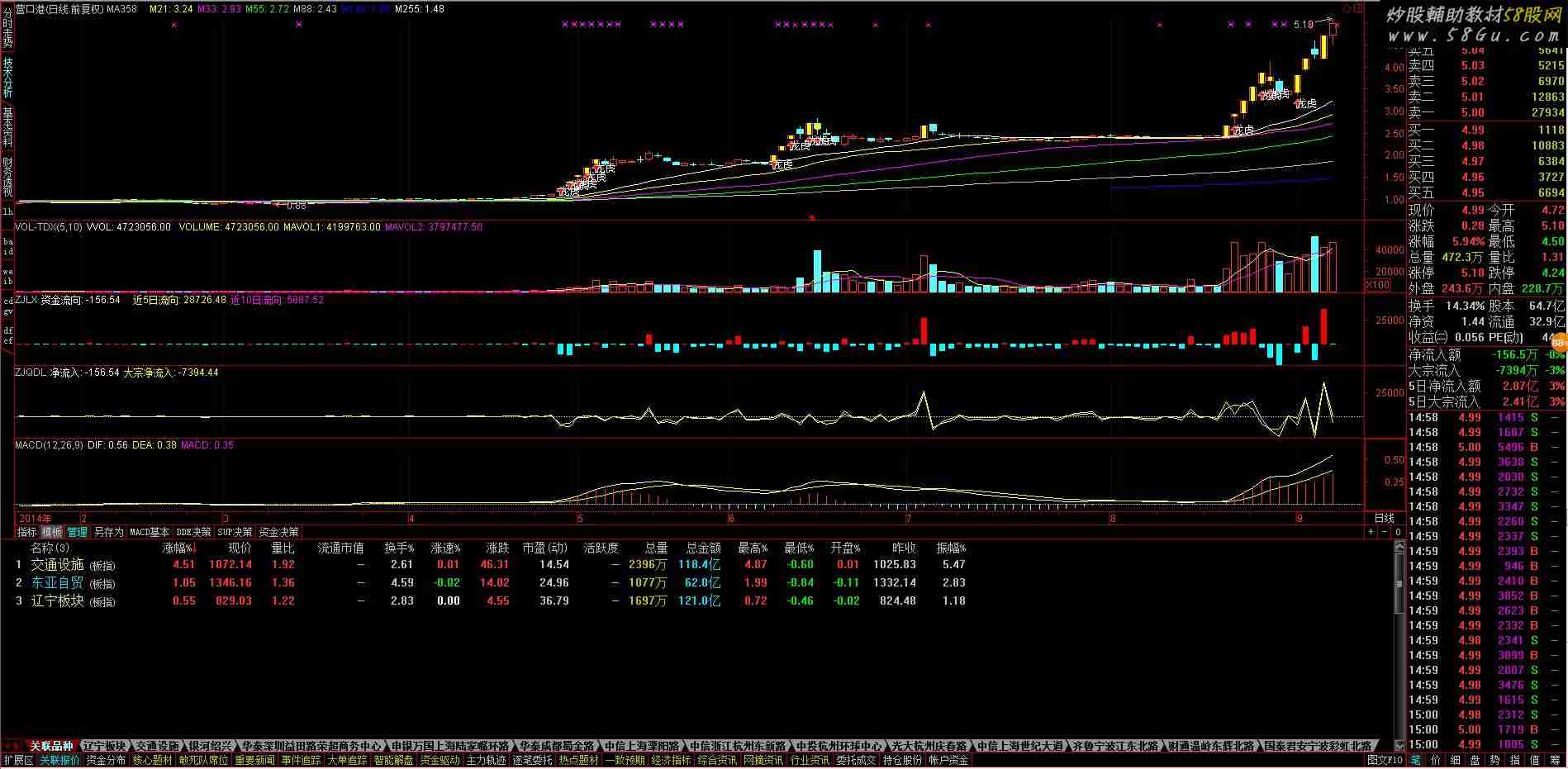Open the 日线 period selector

coord(1385,518)
